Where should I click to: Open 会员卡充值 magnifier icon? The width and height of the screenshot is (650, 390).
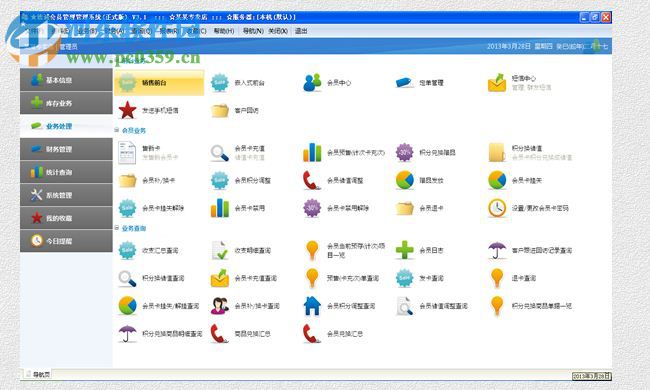coord(220,153)
